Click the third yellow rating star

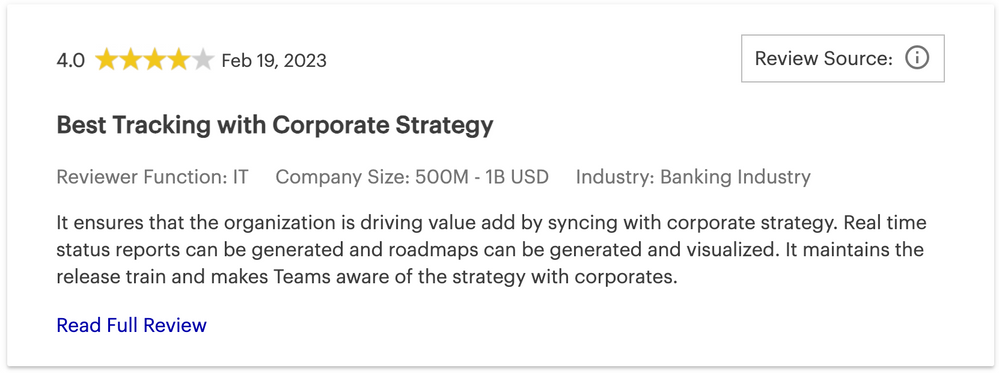coord(154,61)
